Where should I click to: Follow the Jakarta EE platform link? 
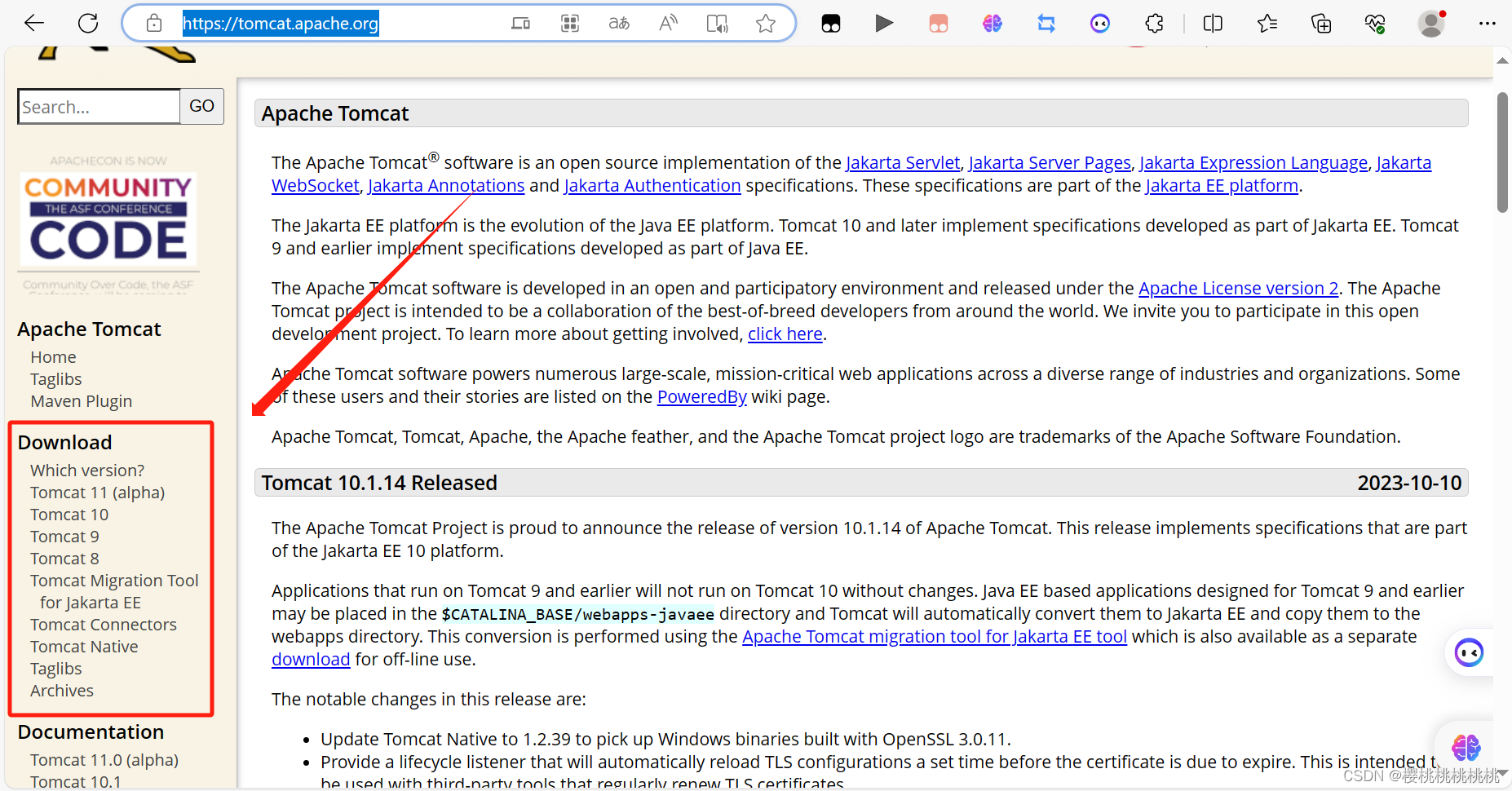click(x=1222, y=186)
